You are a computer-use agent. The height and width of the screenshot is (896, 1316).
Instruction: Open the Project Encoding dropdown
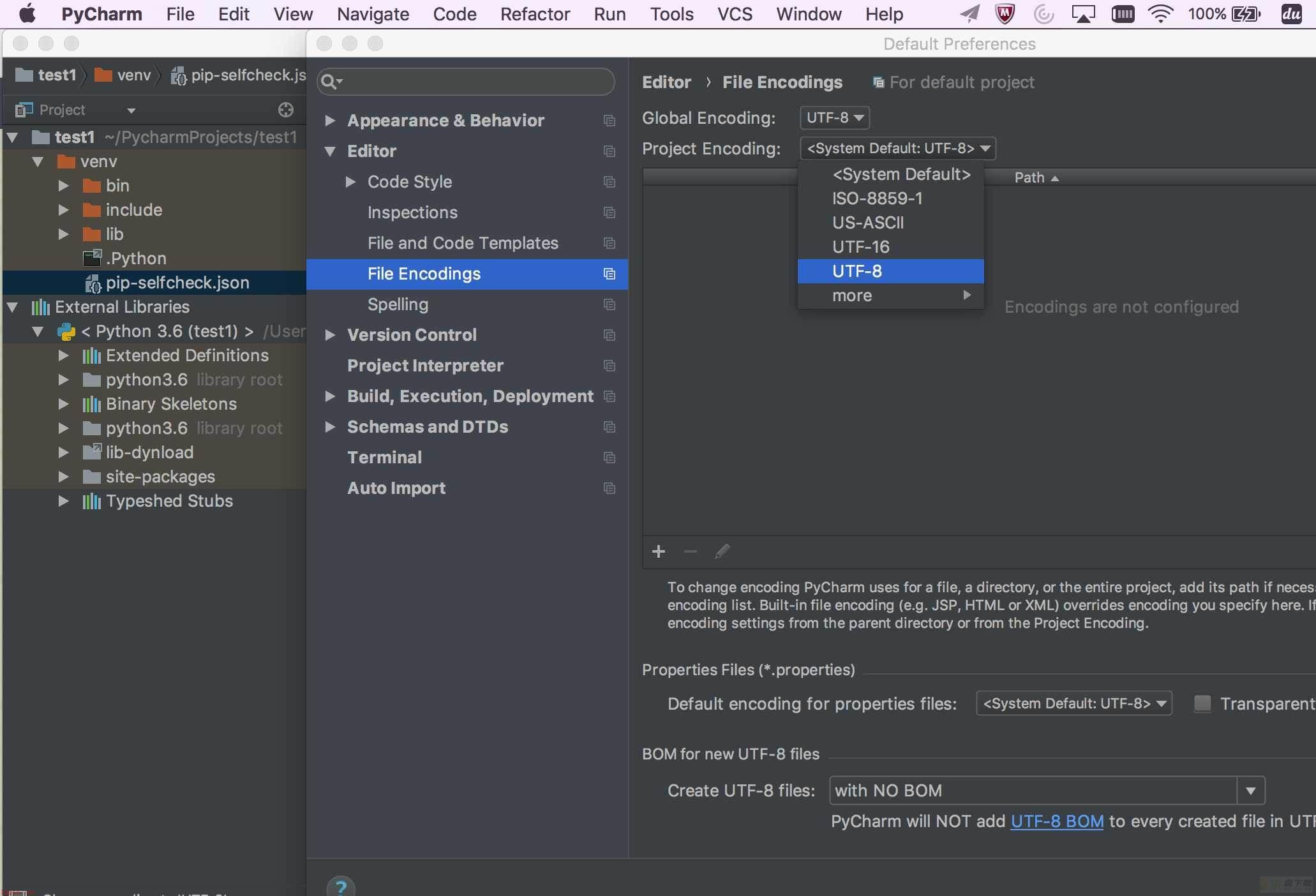[x=897, y=148]
